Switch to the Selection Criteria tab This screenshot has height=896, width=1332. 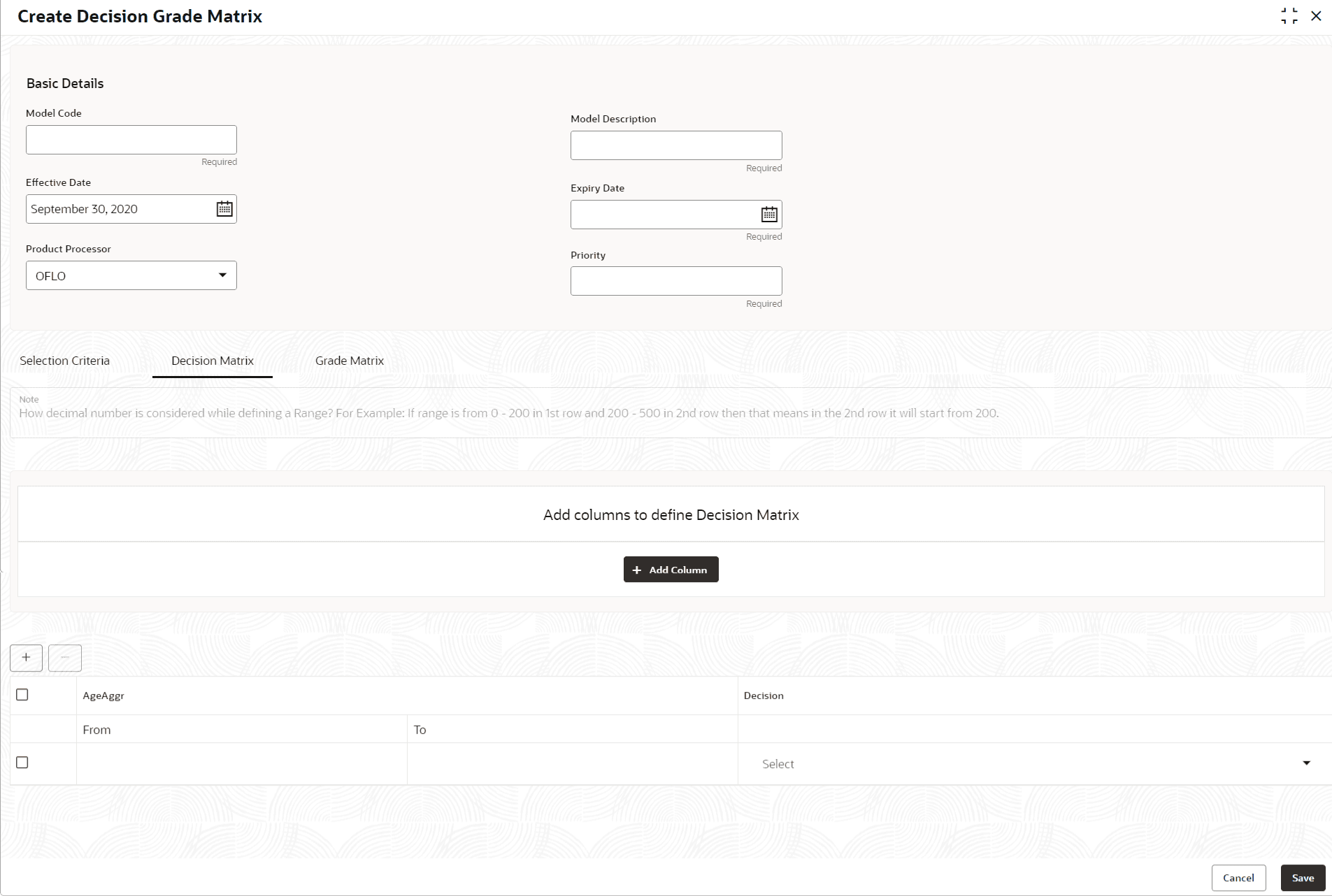click(65, 361)
